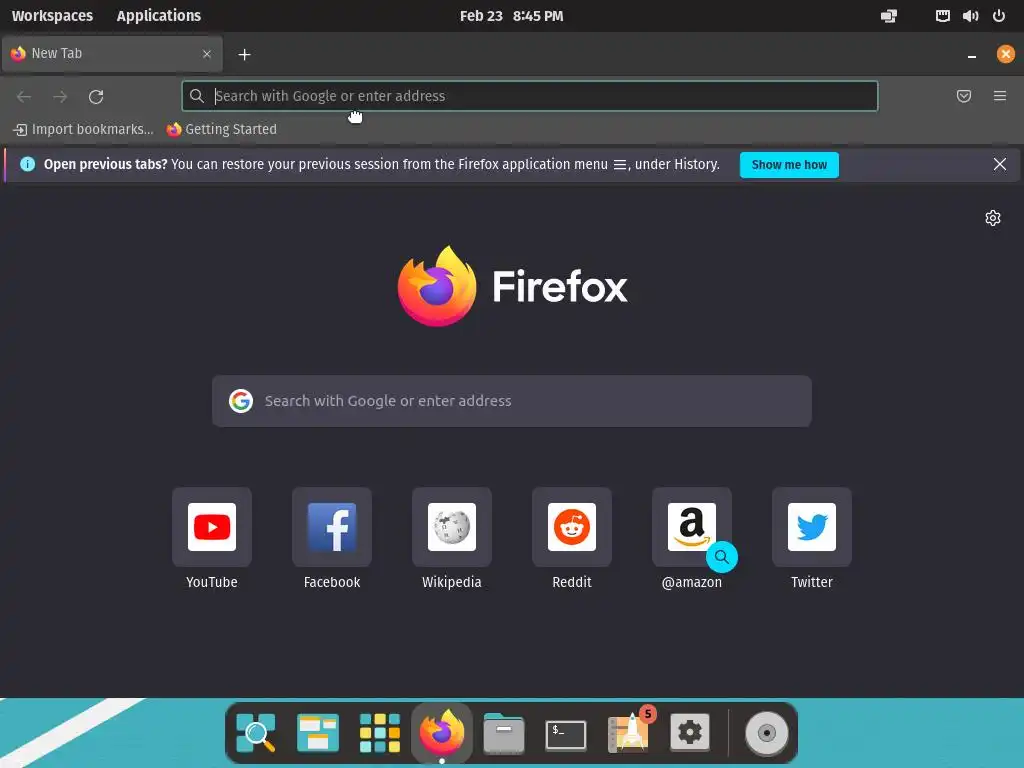The image size is (1024, 768).
Task: Dismiss the Open previous tabs notification
Action: pos(1000,164)
